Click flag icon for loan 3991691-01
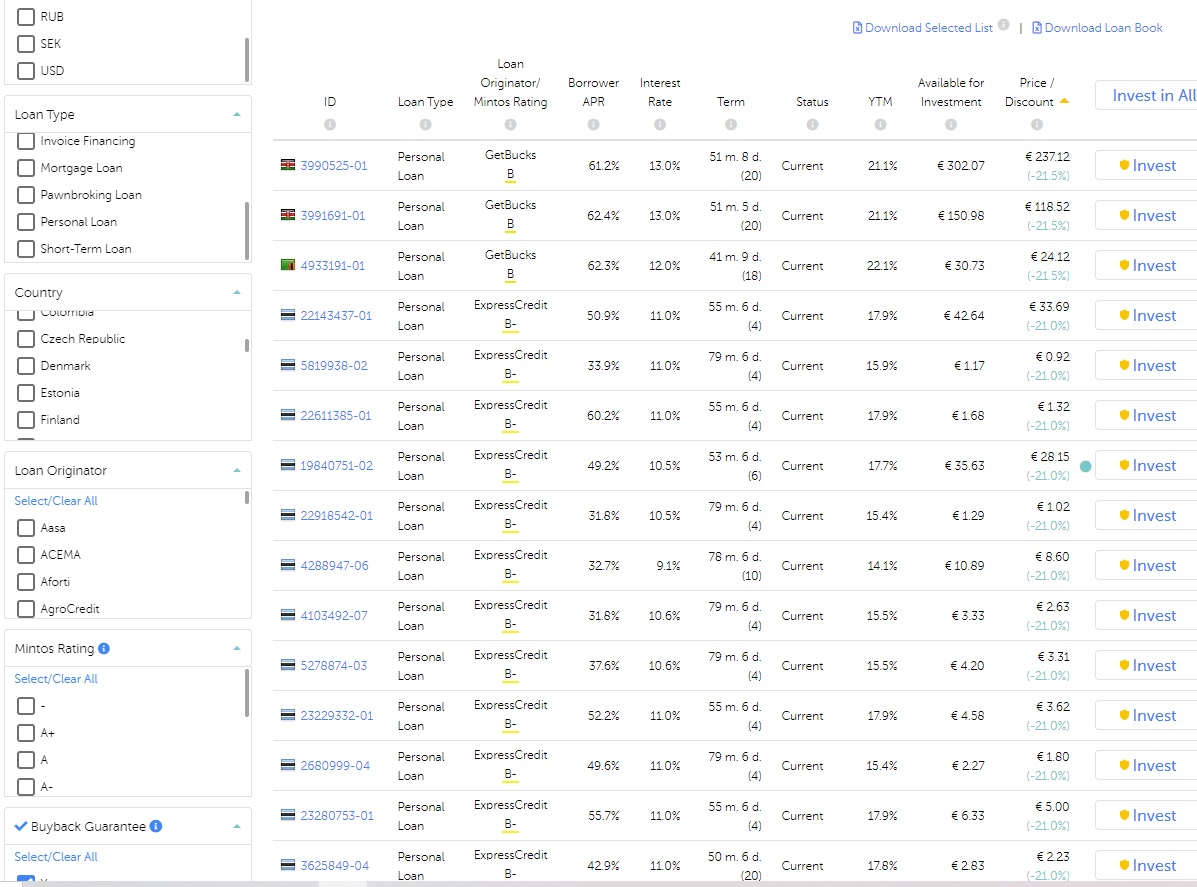Image resolution: width=1197 pixels, height=887 pixels. pyautogui.click(x=288, y=215)
